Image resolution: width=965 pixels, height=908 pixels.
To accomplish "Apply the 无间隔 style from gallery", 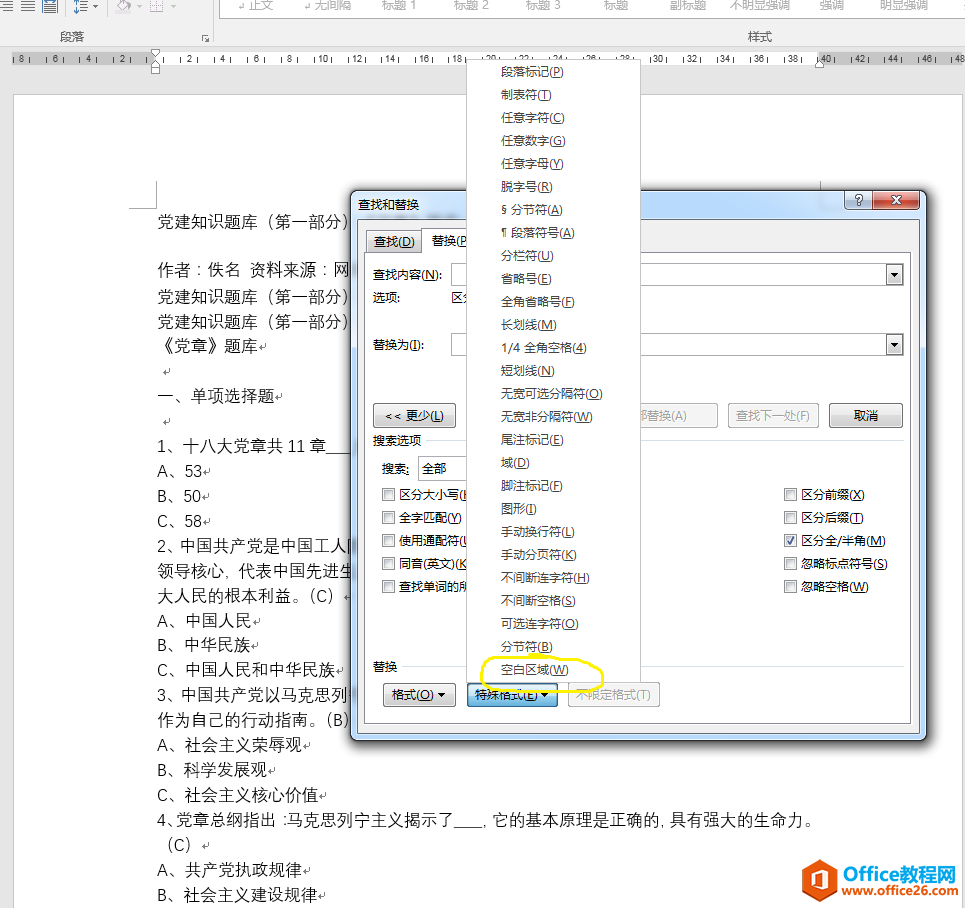I will pos(328,6).
